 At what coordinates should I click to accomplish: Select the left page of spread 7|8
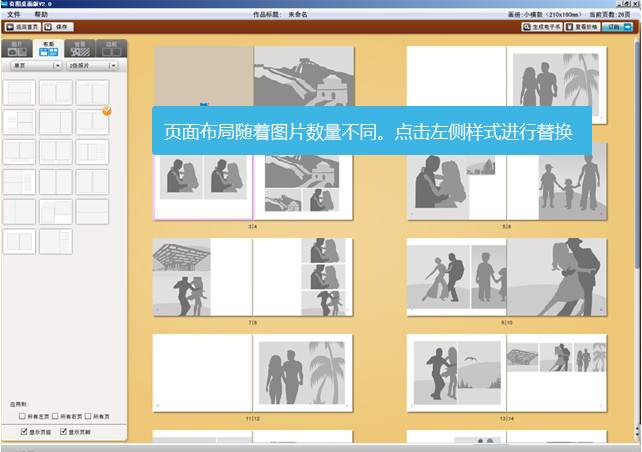click(x=203, y=277)
